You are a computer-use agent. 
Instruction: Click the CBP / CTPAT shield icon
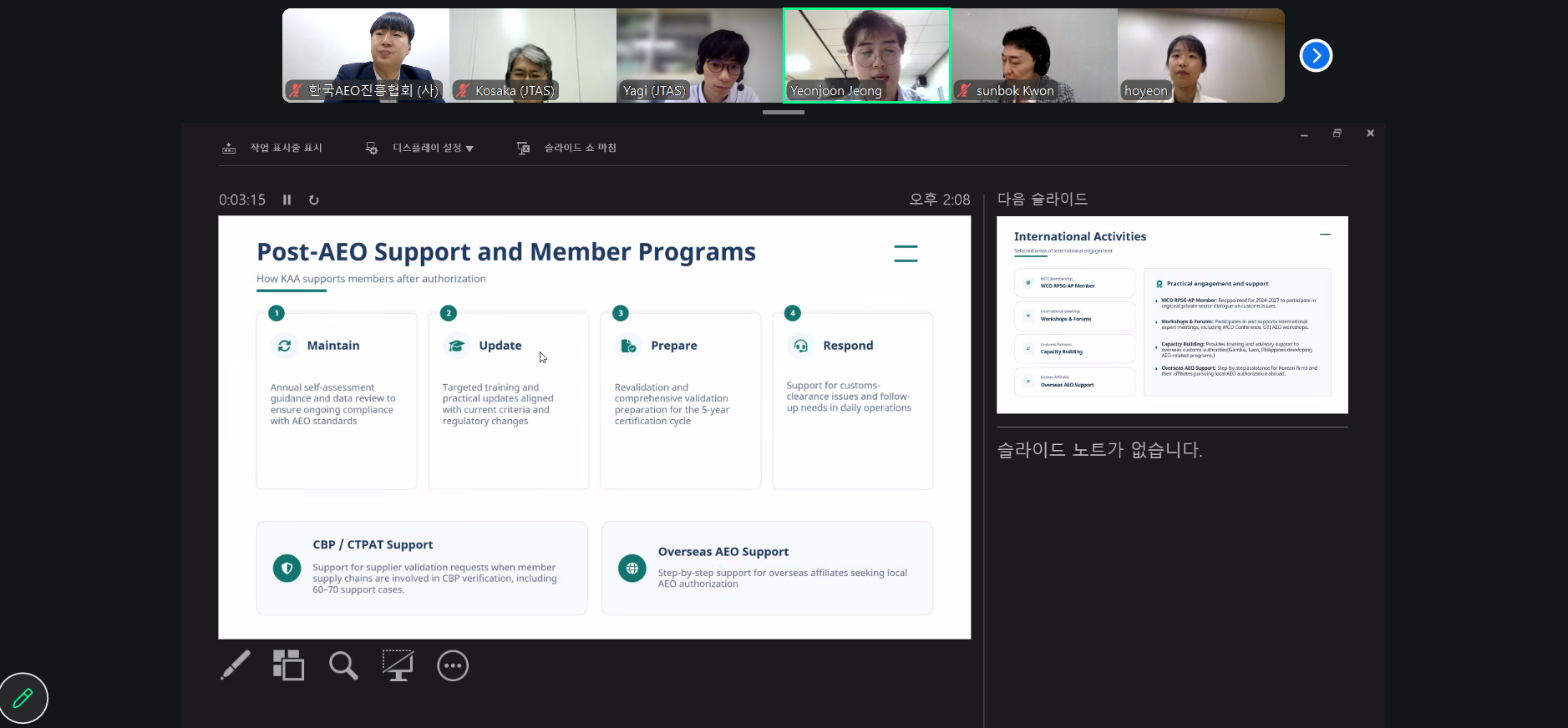pos(287,569)
